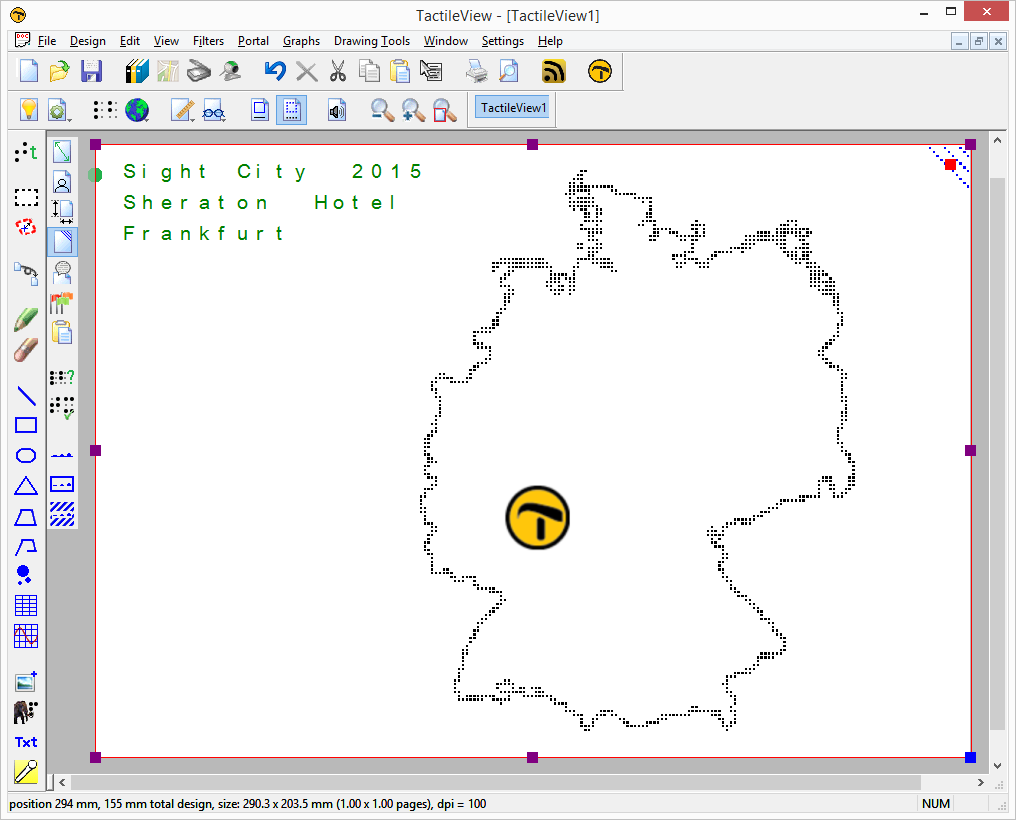This screenshot has height=820, width=1016.
Task: Click the scanner icon in toolbar
Action: tap(199, 71)
